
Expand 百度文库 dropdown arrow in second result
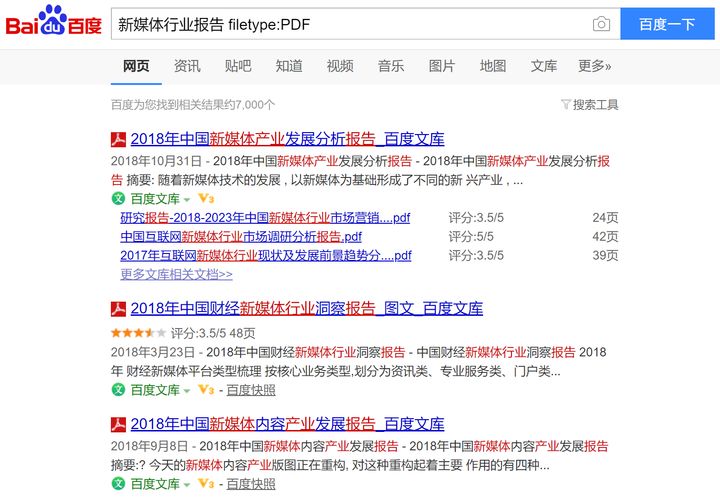[186, 391]
